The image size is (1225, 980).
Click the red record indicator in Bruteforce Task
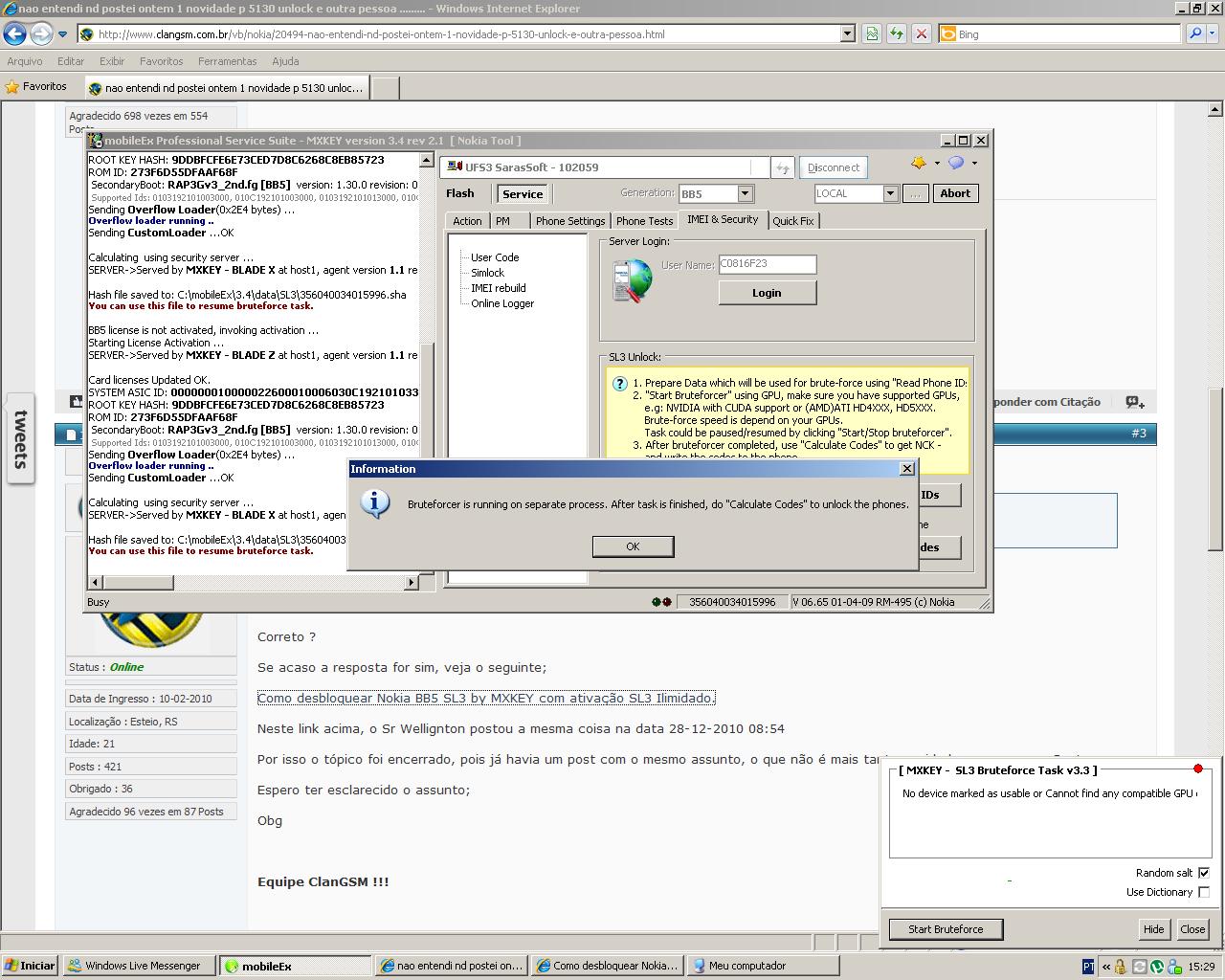click(1198, 768)
